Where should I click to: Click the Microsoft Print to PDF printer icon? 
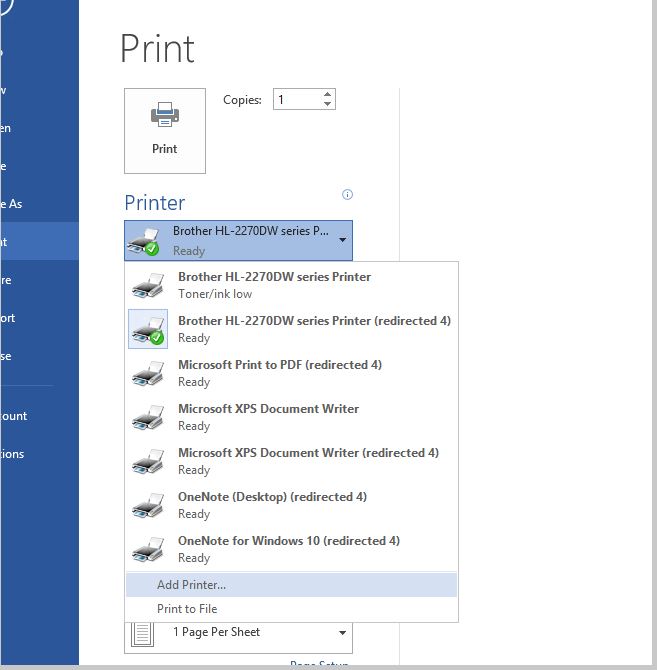click(148, 374)
